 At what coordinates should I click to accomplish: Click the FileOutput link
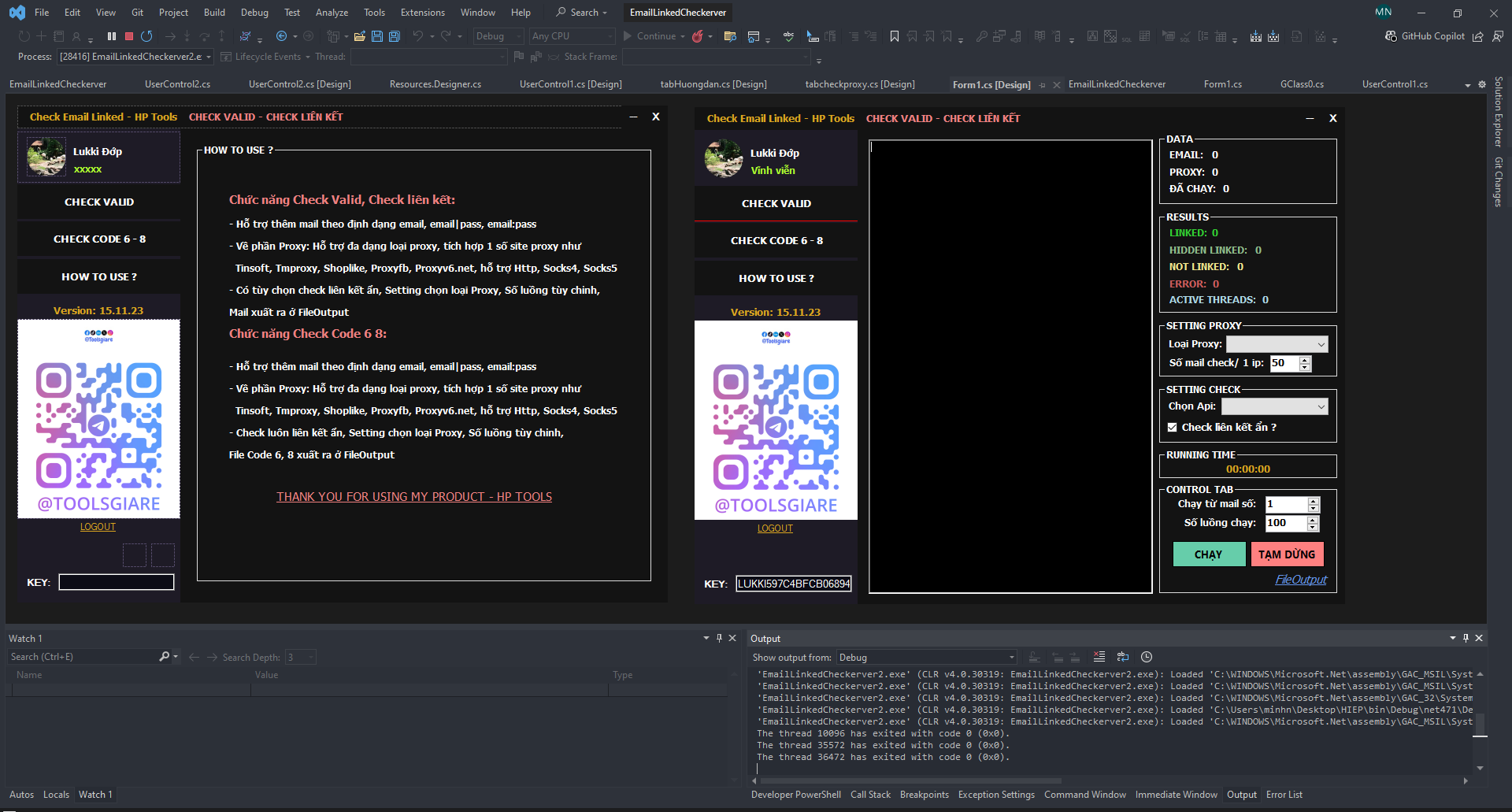(1300, 580)
